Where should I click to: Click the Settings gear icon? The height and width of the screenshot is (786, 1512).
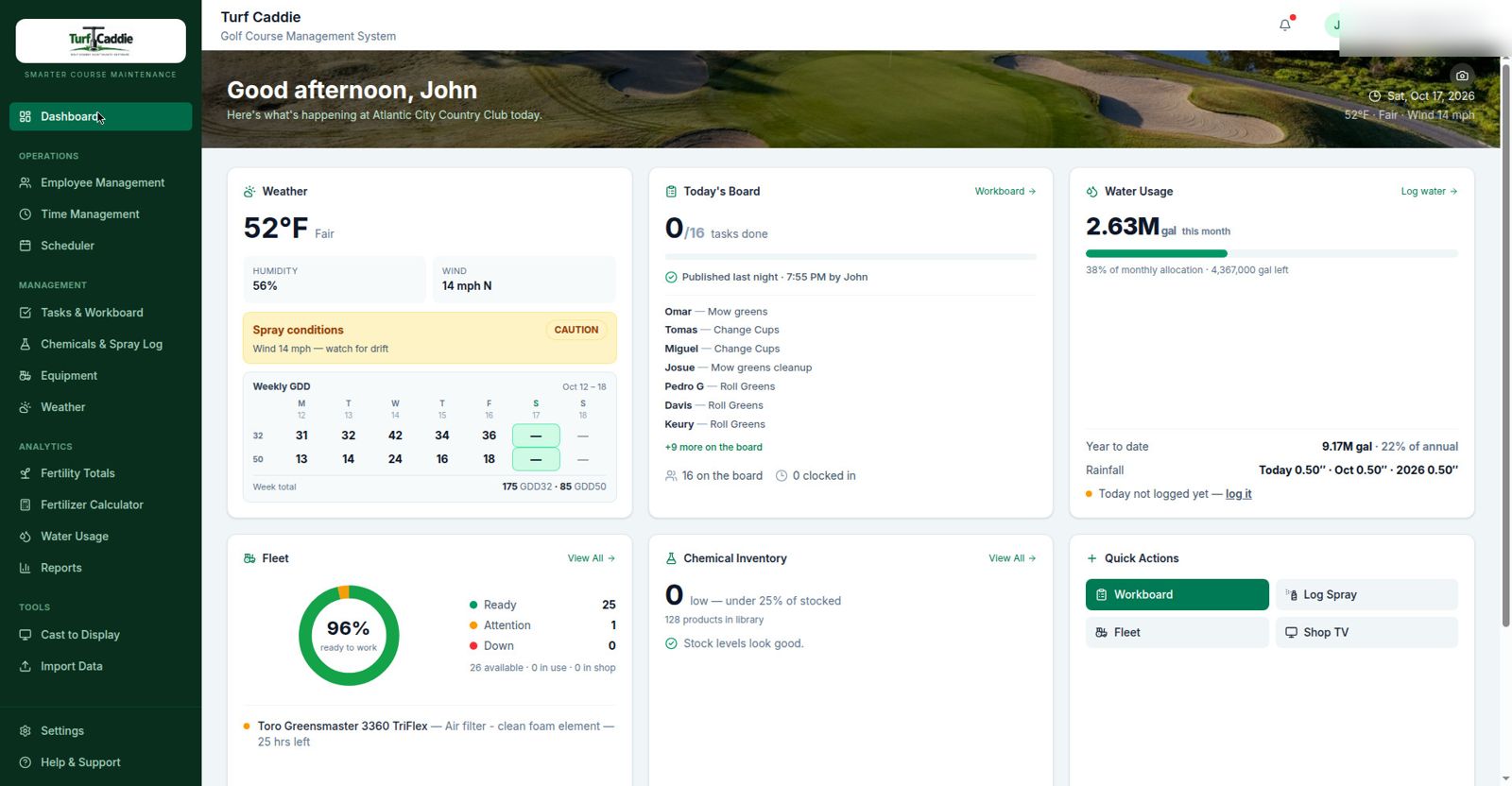point(26,731)
